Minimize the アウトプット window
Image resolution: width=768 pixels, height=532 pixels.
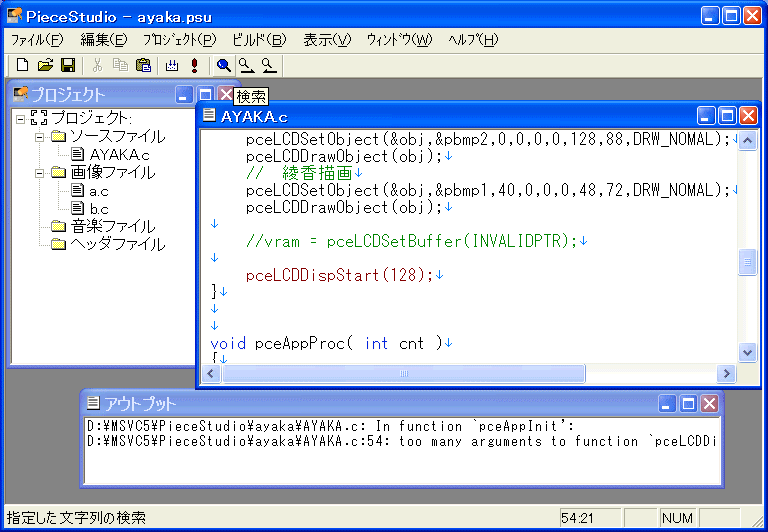[667, 404]
